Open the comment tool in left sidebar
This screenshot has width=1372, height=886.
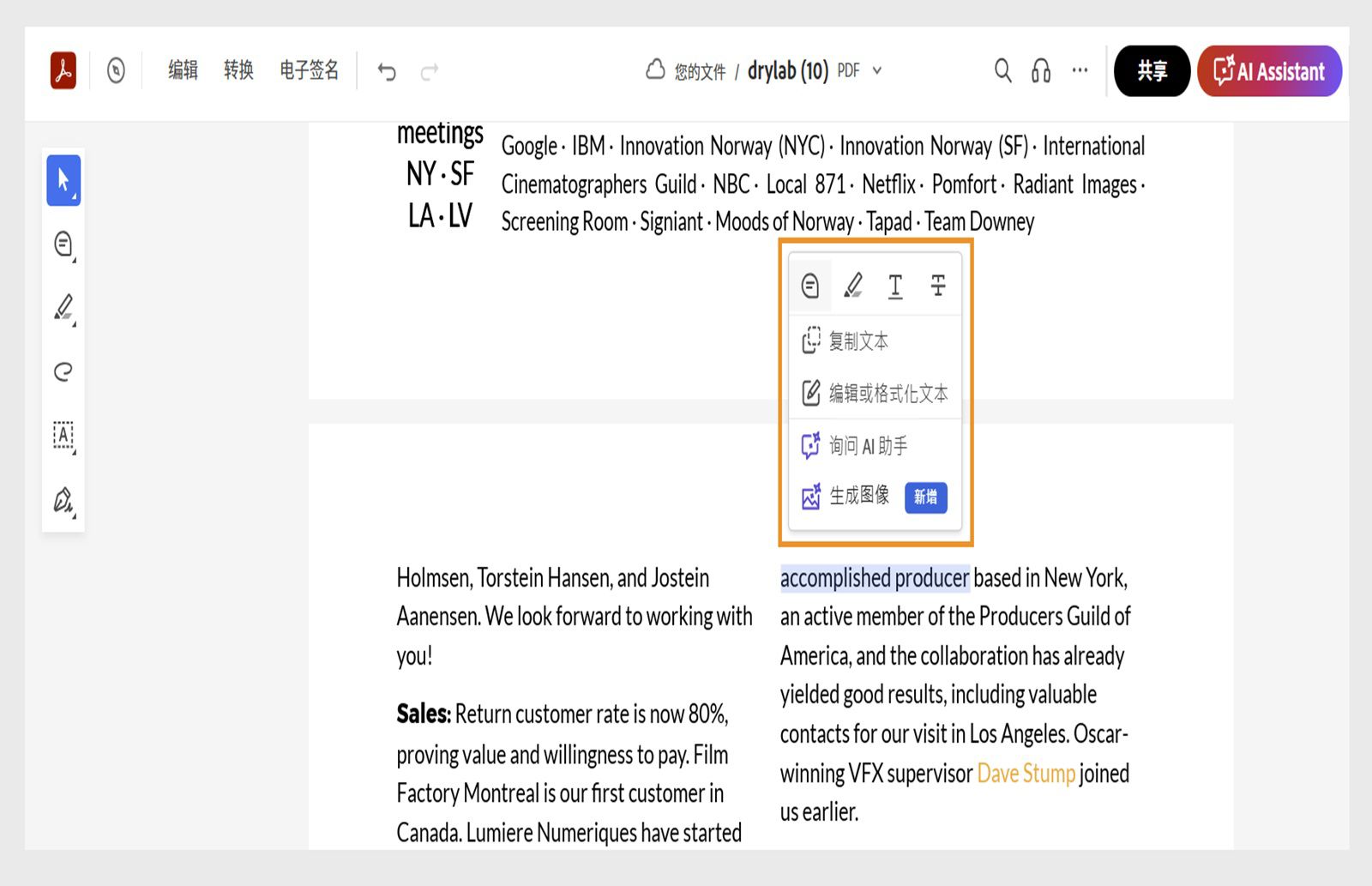[63, 244]
